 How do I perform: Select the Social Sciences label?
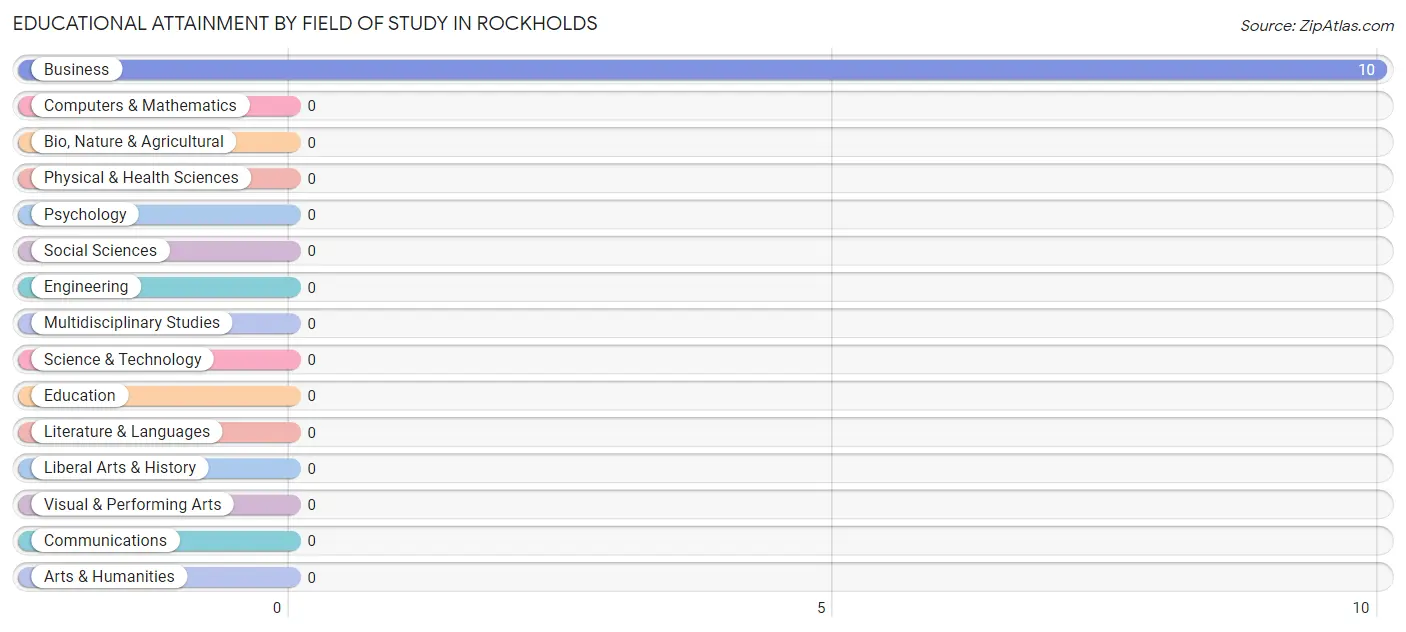click(100, 251)
